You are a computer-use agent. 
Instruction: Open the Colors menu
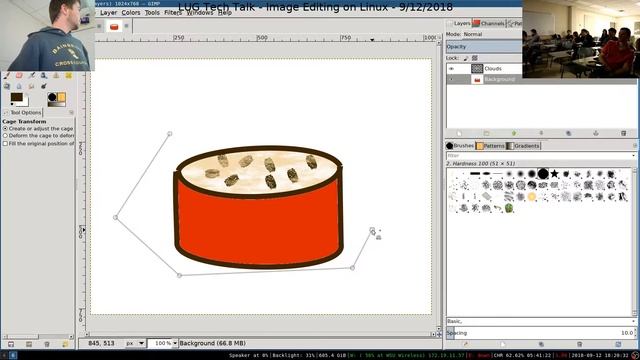[131, 13]
